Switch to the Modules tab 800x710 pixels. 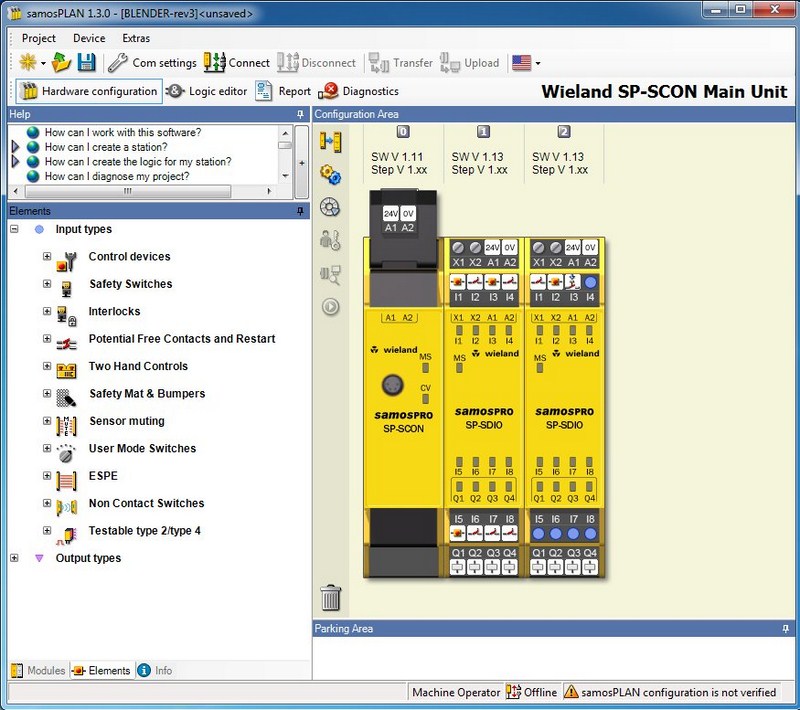click(39, 670)
